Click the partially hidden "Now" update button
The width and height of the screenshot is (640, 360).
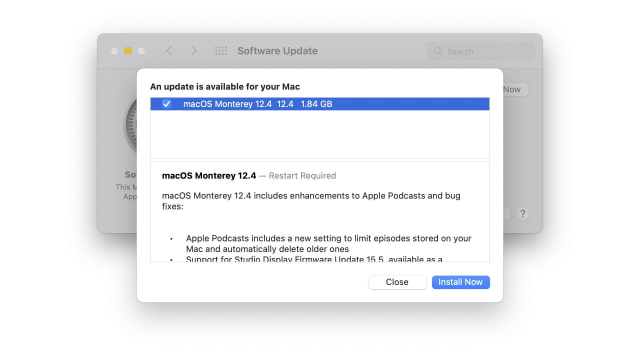[x=515, y=89]
